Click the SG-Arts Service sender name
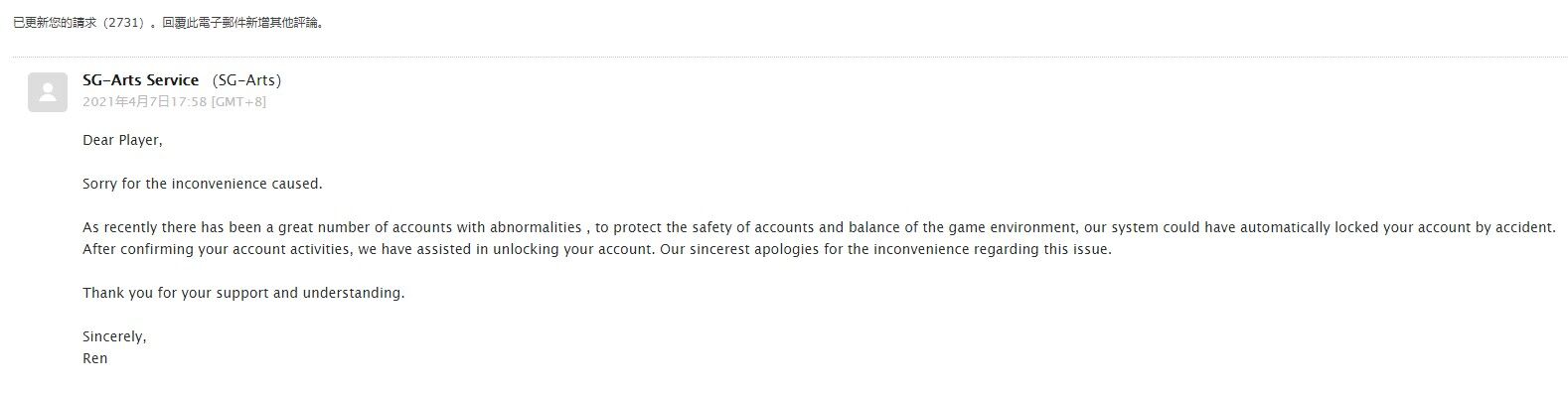Image resolution: width=1568 pixels, height=393 pixels. [141, 80]
